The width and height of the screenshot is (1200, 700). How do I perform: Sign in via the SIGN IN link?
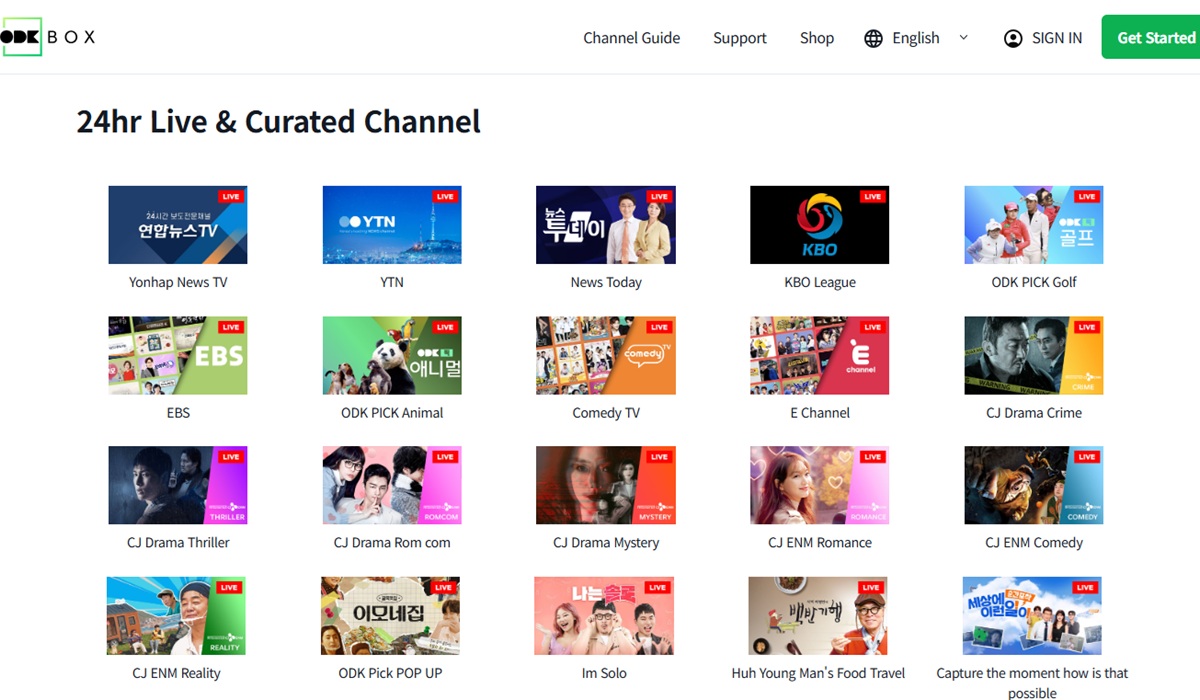[x=1057, y=37]
